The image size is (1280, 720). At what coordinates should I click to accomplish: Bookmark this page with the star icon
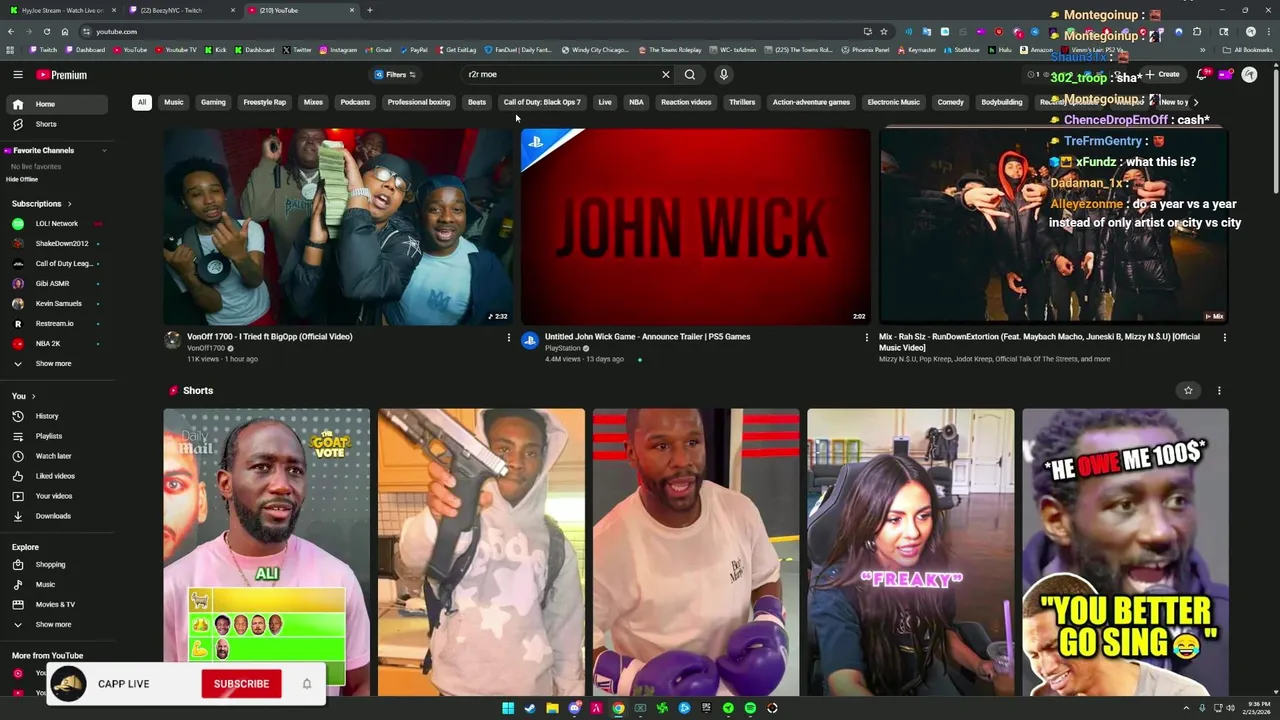[884, 31]
